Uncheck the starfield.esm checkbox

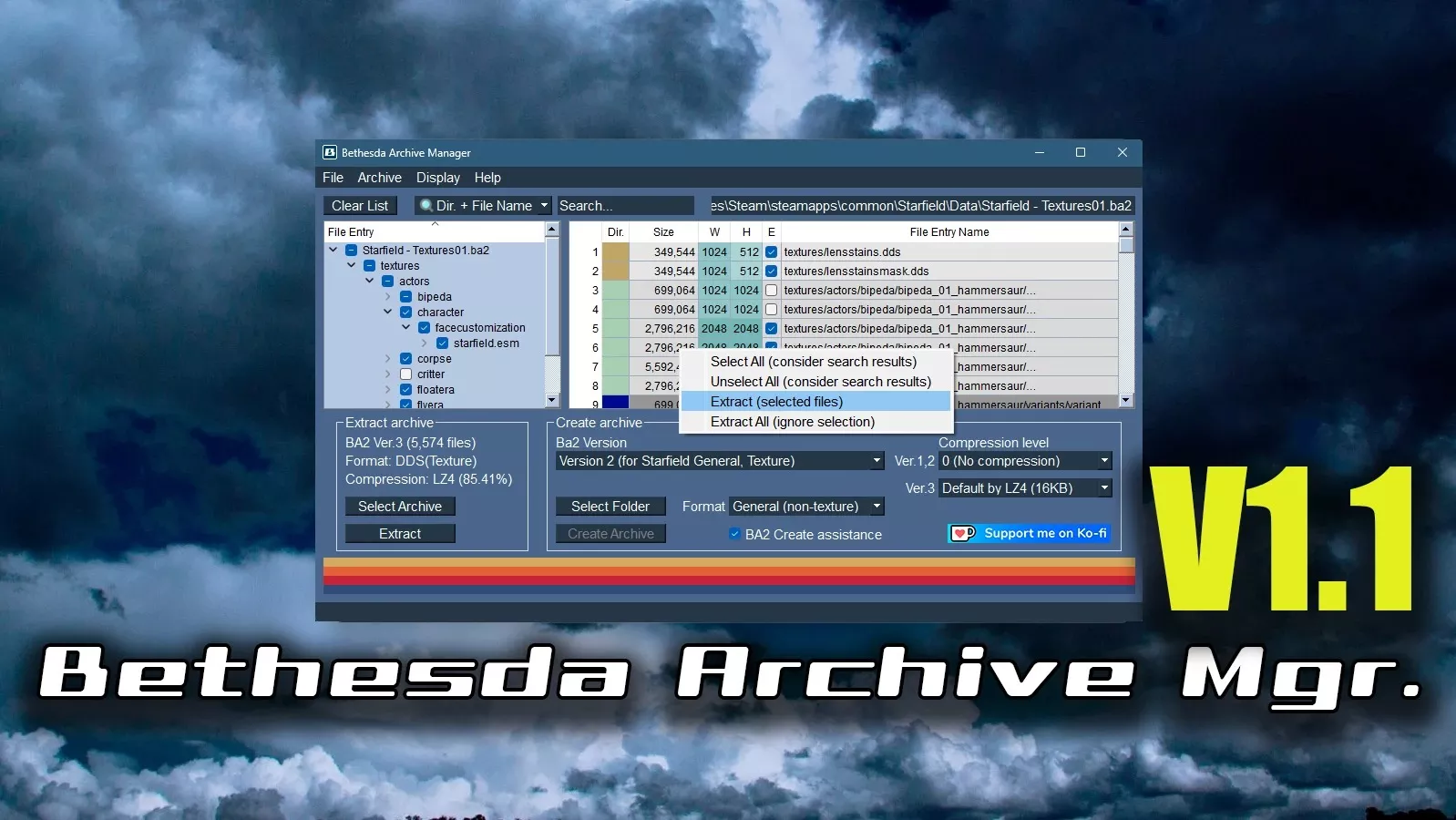[442, 343]
